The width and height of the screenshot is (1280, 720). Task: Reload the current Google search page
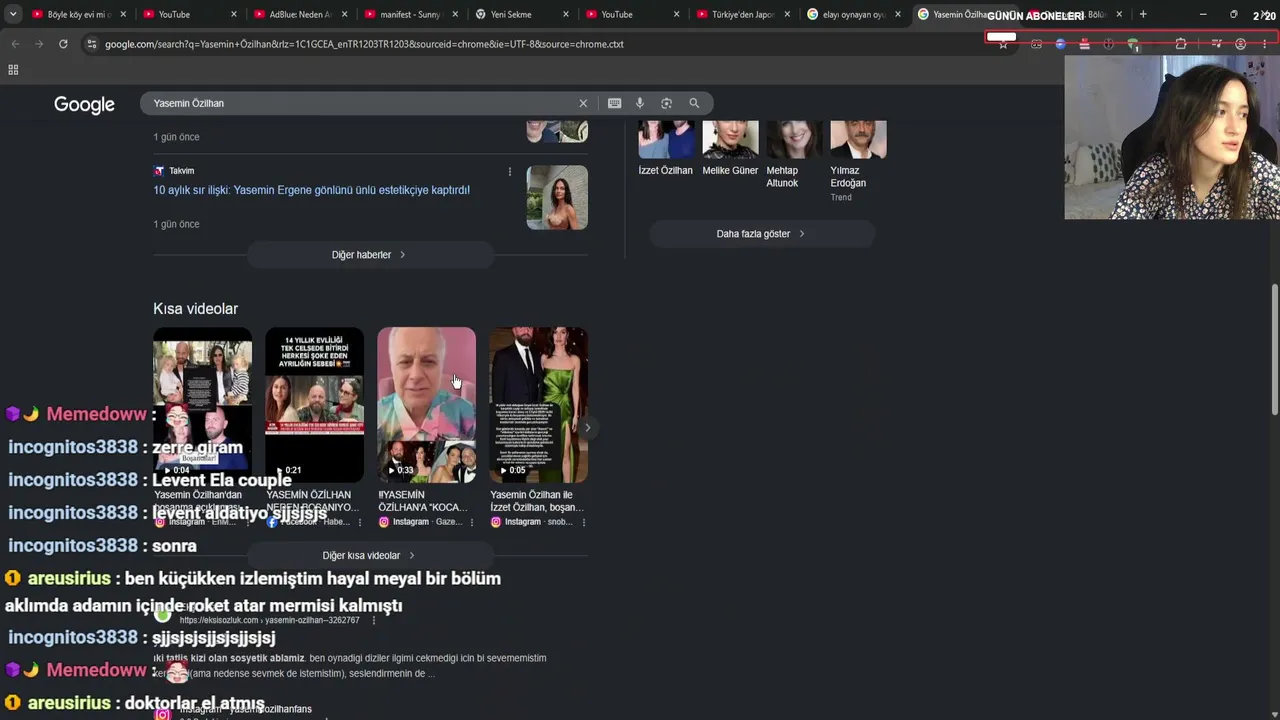point(63,44)
